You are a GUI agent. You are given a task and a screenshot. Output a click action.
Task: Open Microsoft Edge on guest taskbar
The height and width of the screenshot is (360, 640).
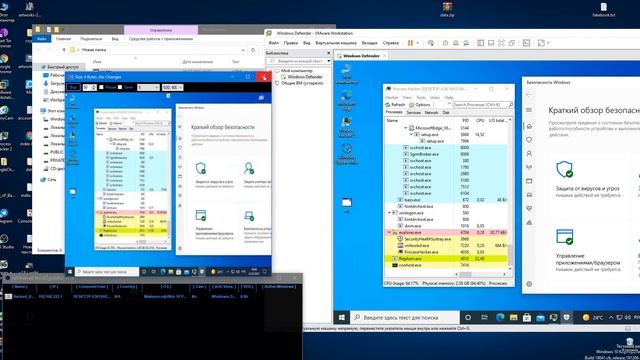coord(500,317)
